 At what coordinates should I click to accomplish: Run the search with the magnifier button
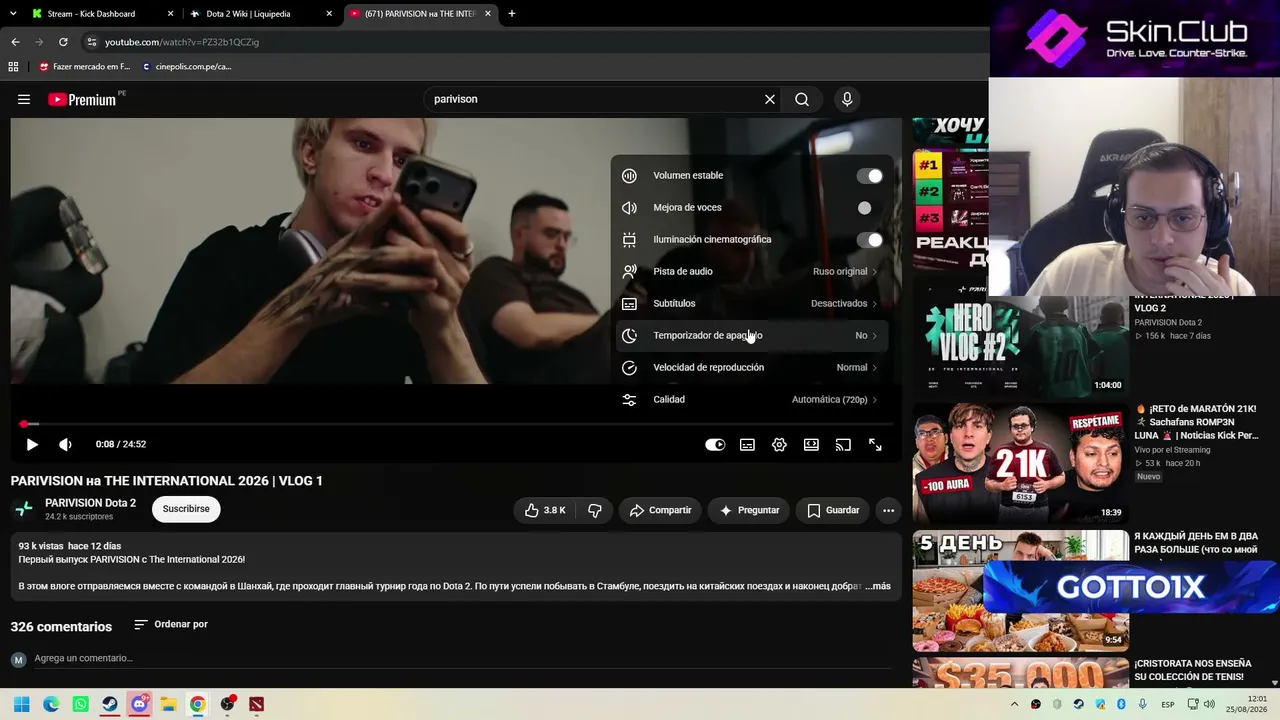(x=802, y=99)
